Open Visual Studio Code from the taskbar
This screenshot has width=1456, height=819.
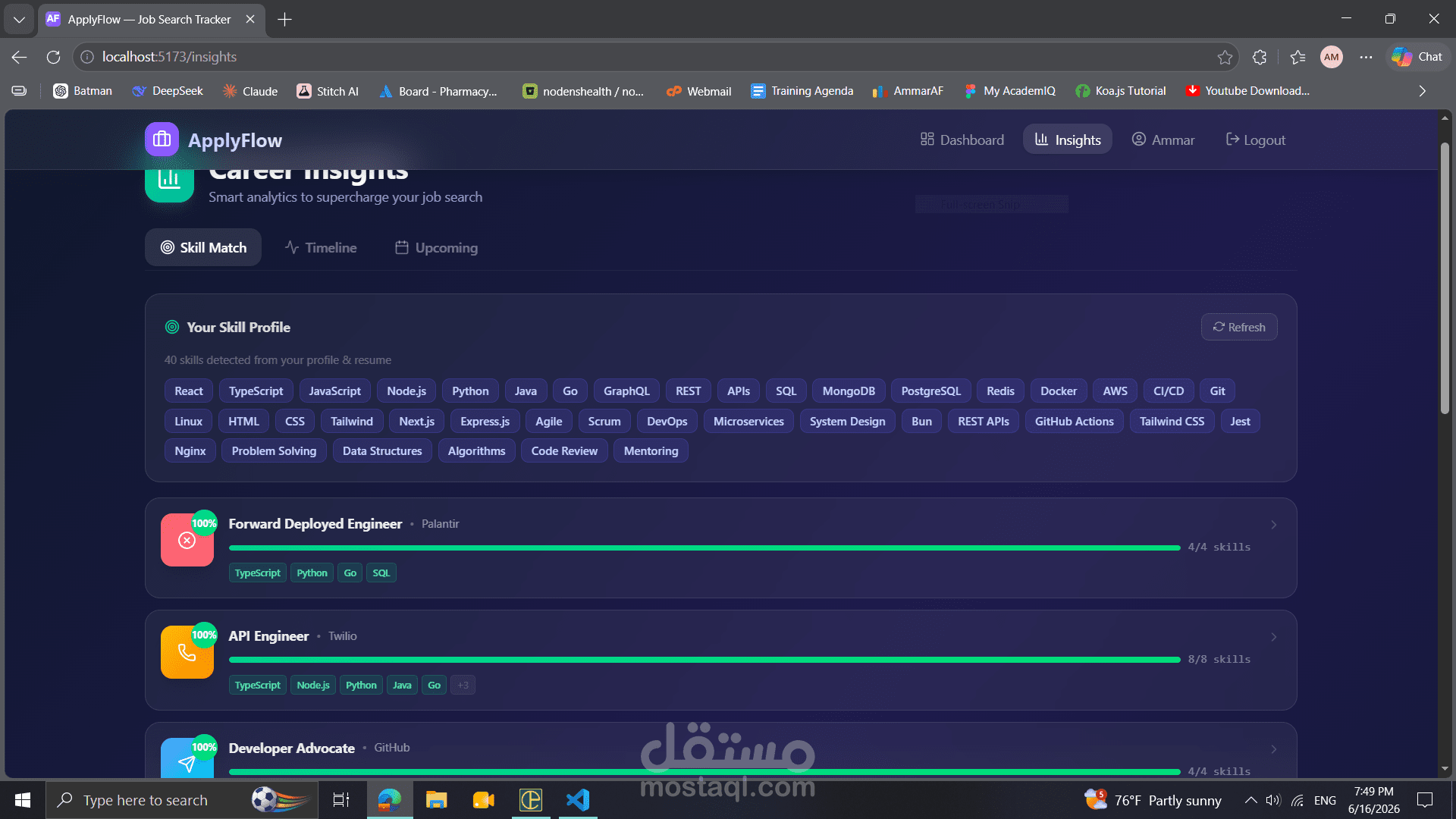pyautogui.click(x=578, y=800)
